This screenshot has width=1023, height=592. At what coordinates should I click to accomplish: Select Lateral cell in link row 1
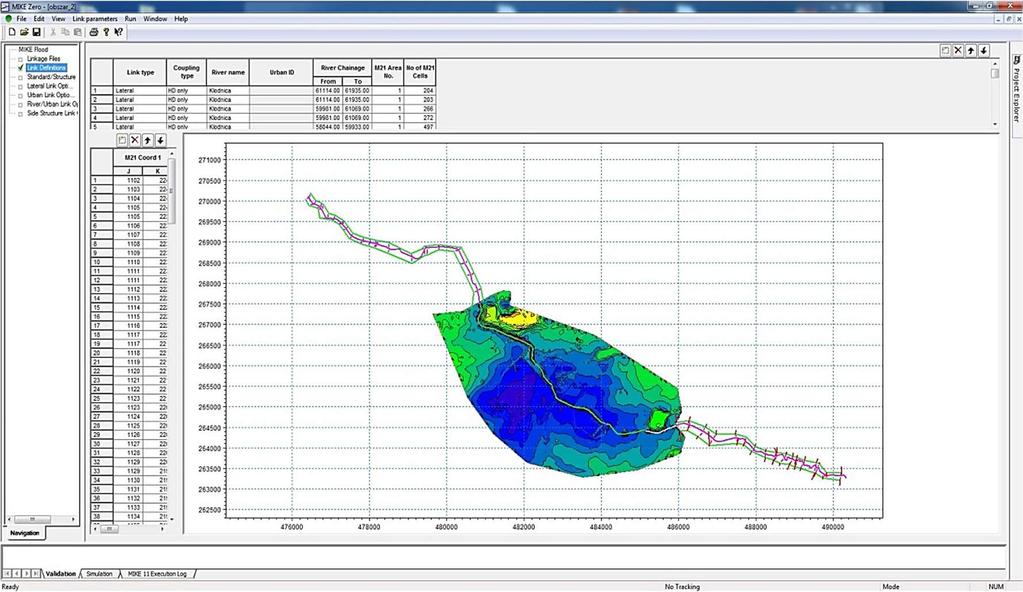[x=140, y=91]
